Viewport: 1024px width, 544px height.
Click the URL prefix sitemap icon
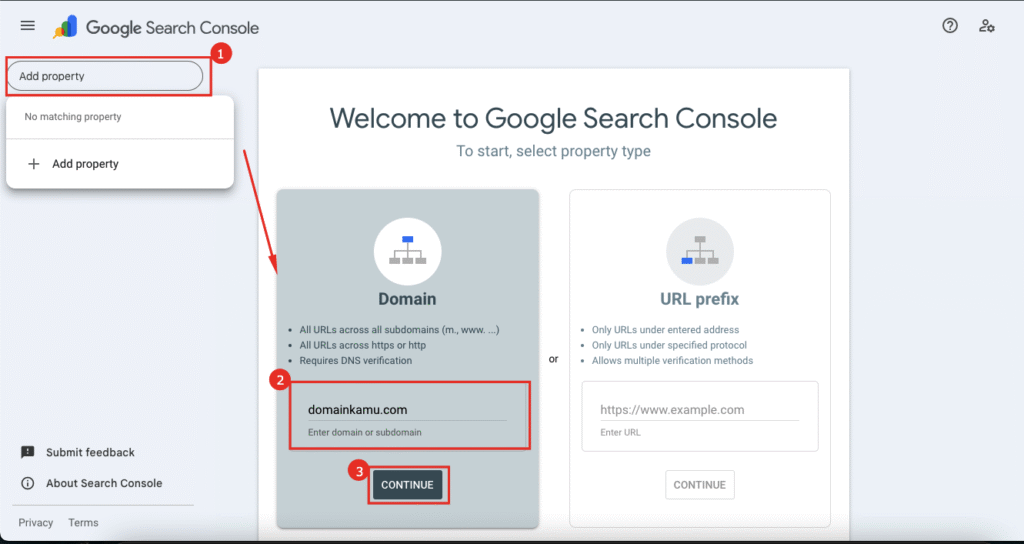(699, 251)
